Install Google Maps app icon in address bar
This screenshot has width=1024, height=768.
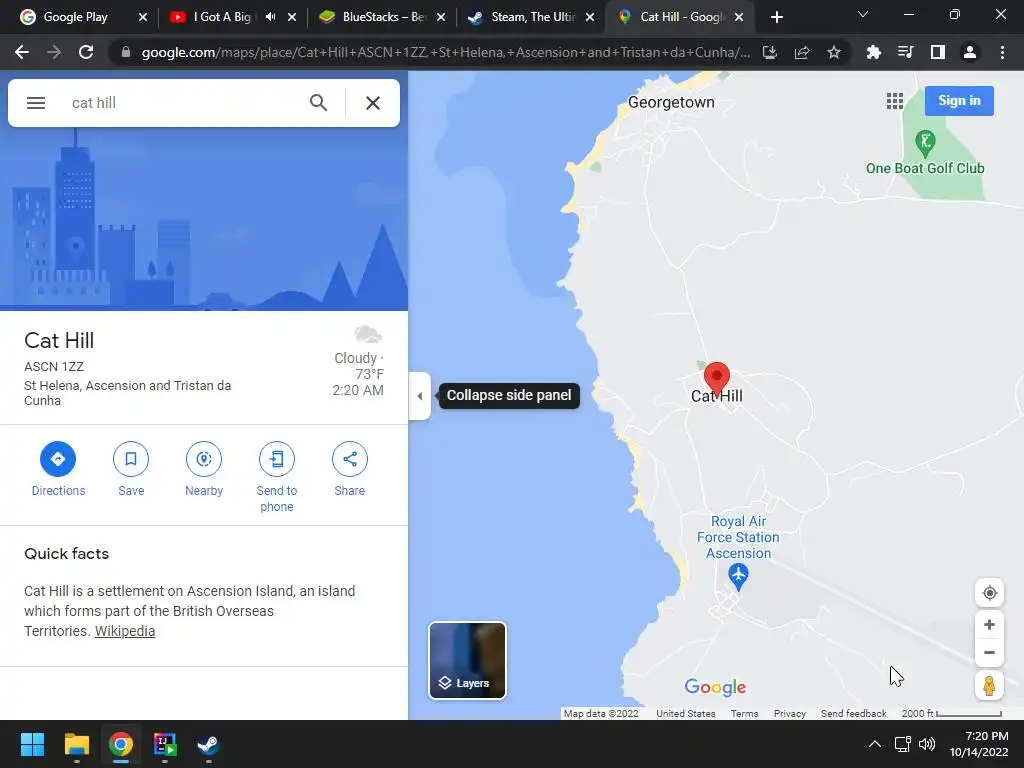770,52
